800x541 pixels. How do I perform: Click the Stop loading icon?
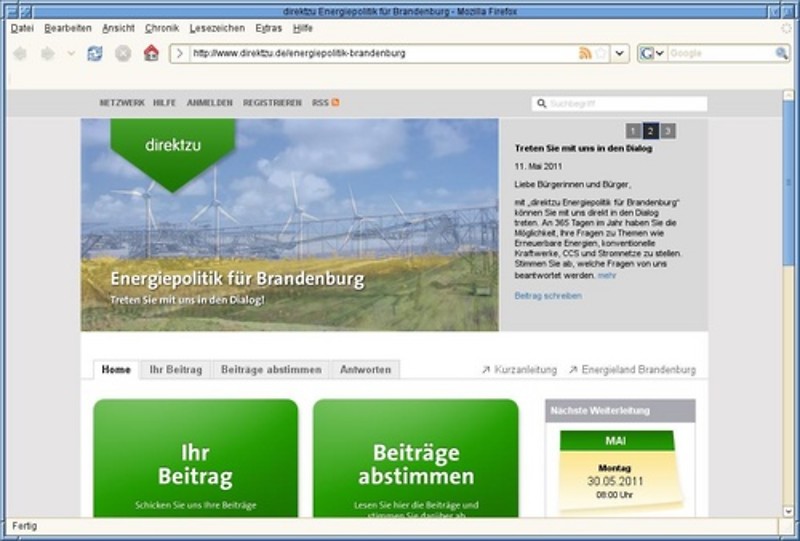click(123, 53)
